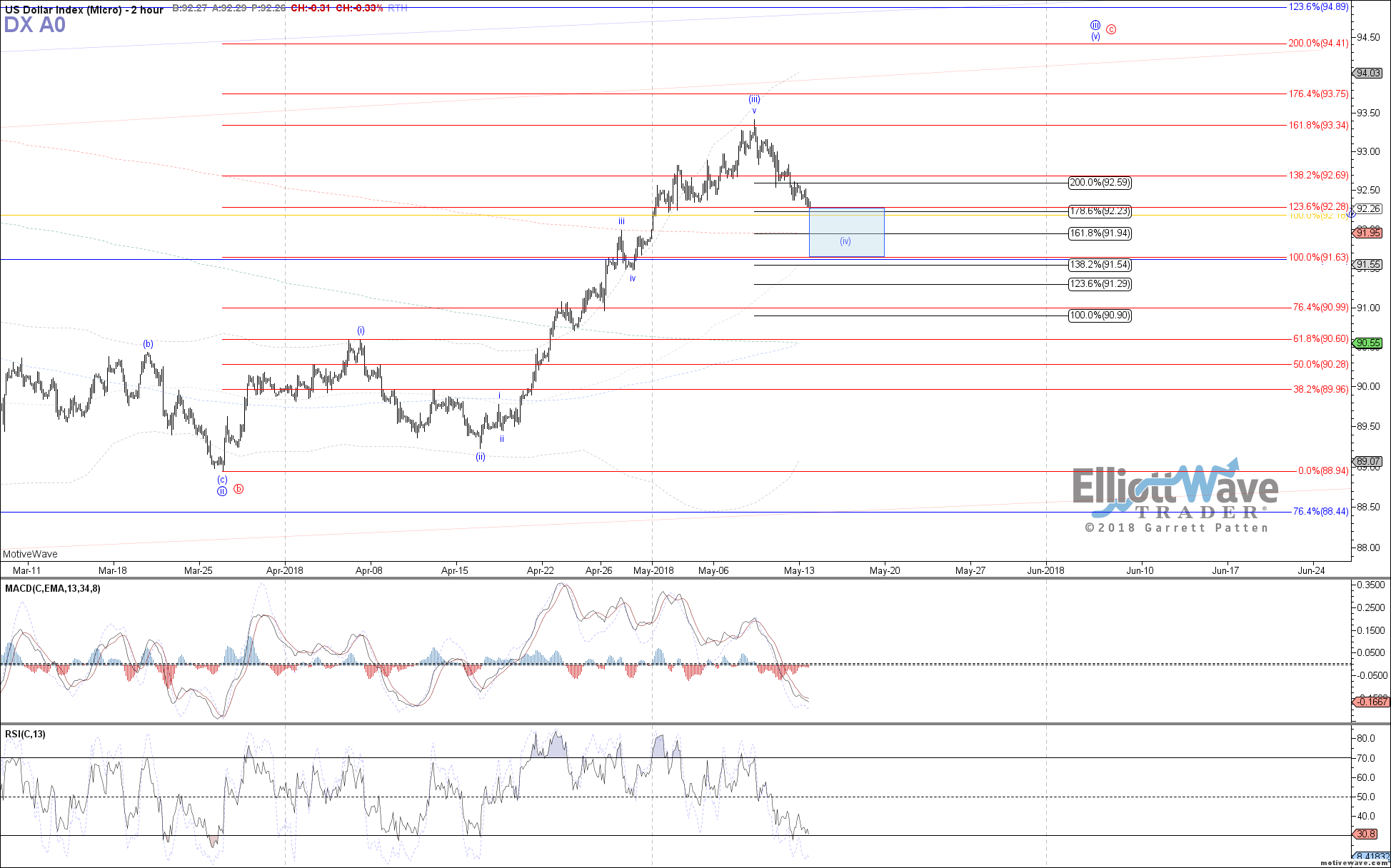The width and height of the screenshot is (1391, 868).
Task: Click the blue (iii) wave peak label
Action: pos(754,99)
